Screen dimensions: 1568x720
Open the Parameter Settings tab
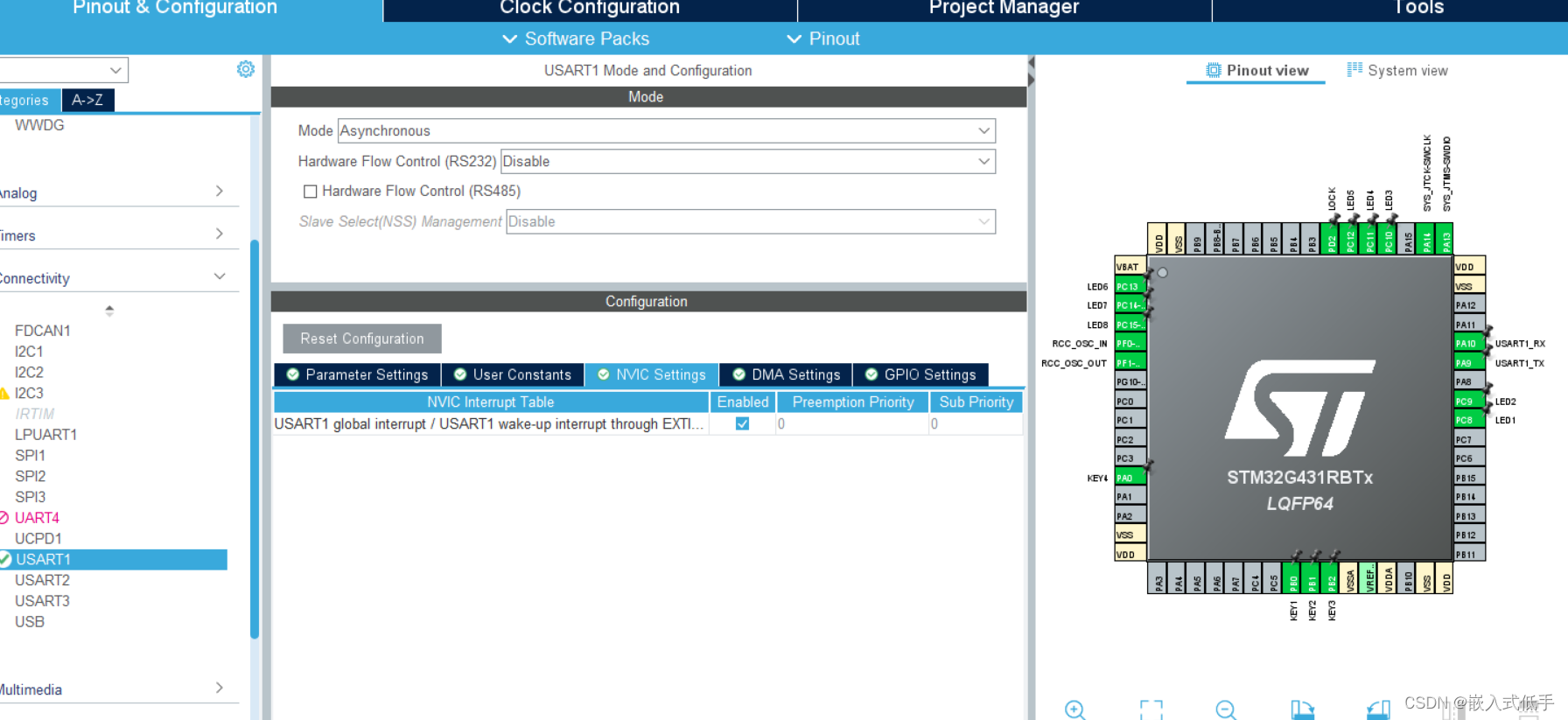pyautogui.click(x=357, y=374)
